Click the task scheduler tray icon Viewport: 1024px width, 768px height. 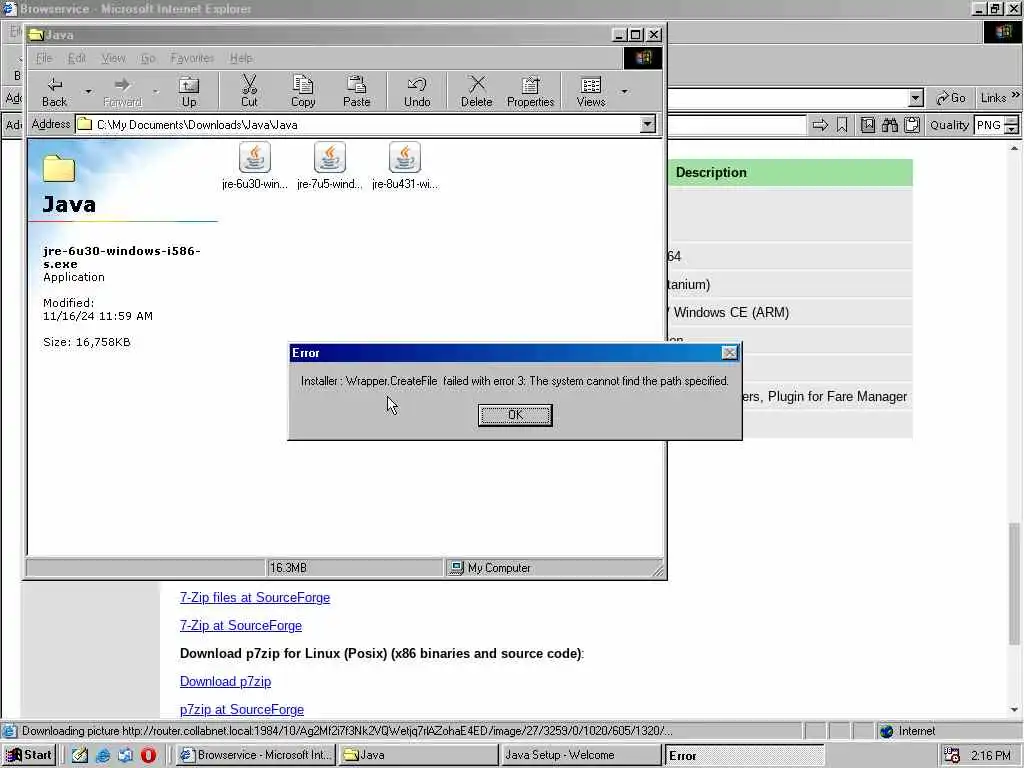tap(952, 756)
